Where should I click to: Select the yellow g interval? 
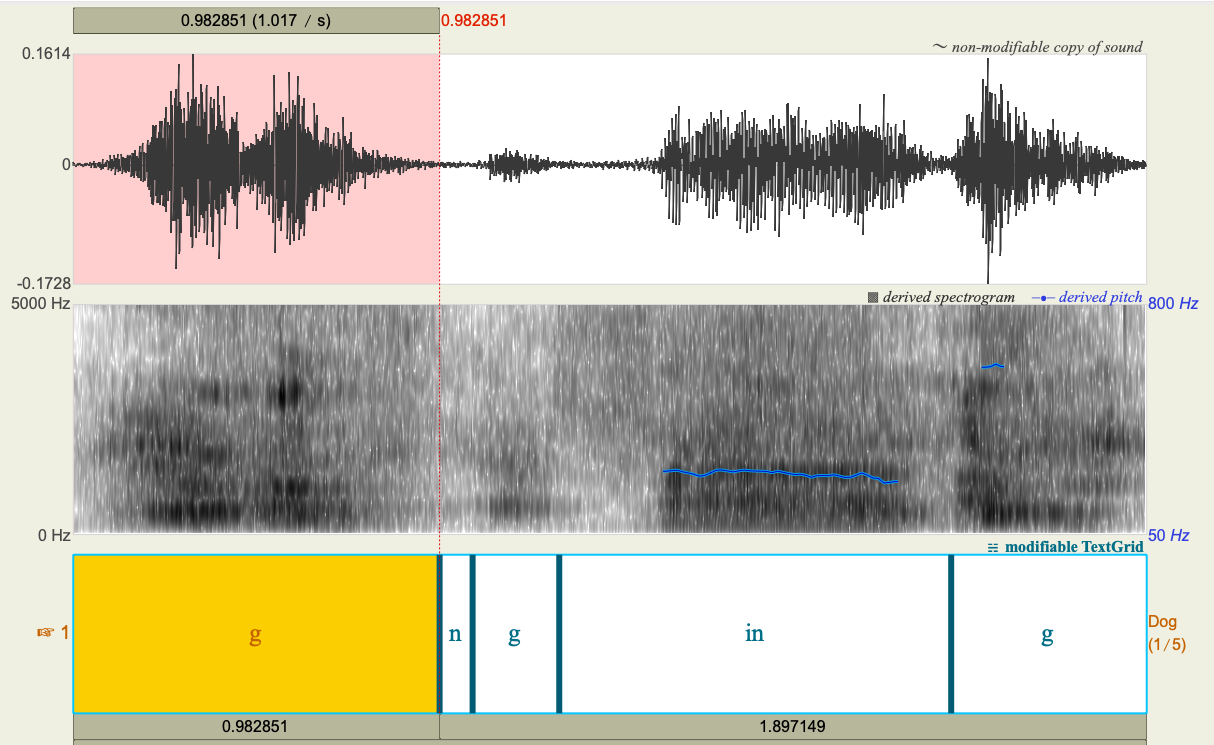click(255, 632)
